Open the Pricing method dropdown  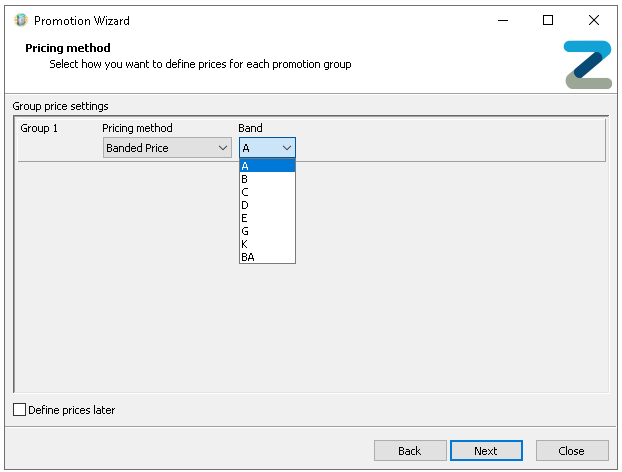[167, 148]
